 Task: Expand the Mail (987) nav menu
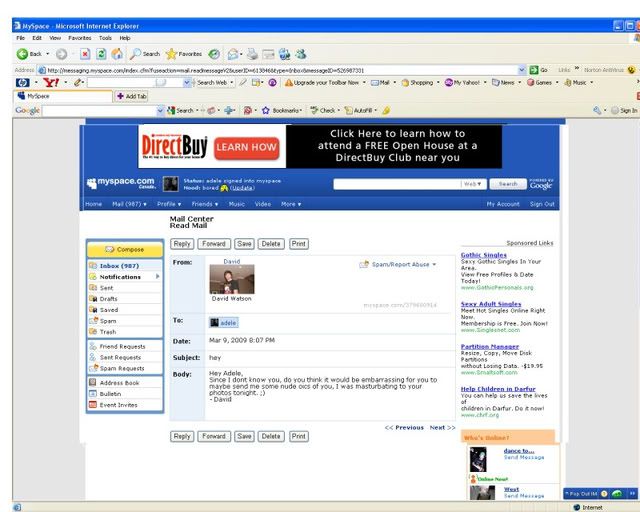[129, 204]
